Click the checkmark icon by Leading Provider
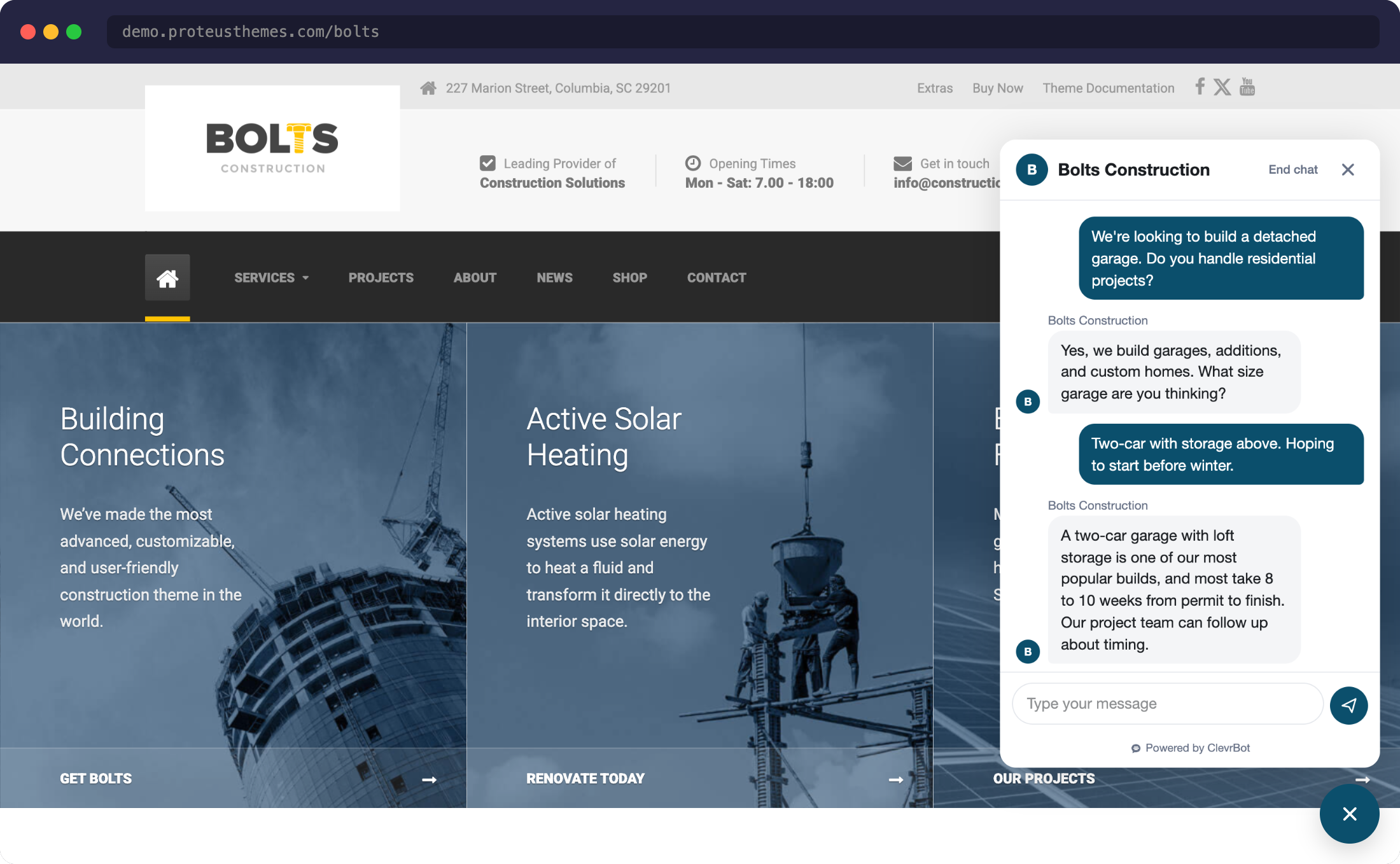The width and height of the screenshot is (1400, 864). pos(487,164)
